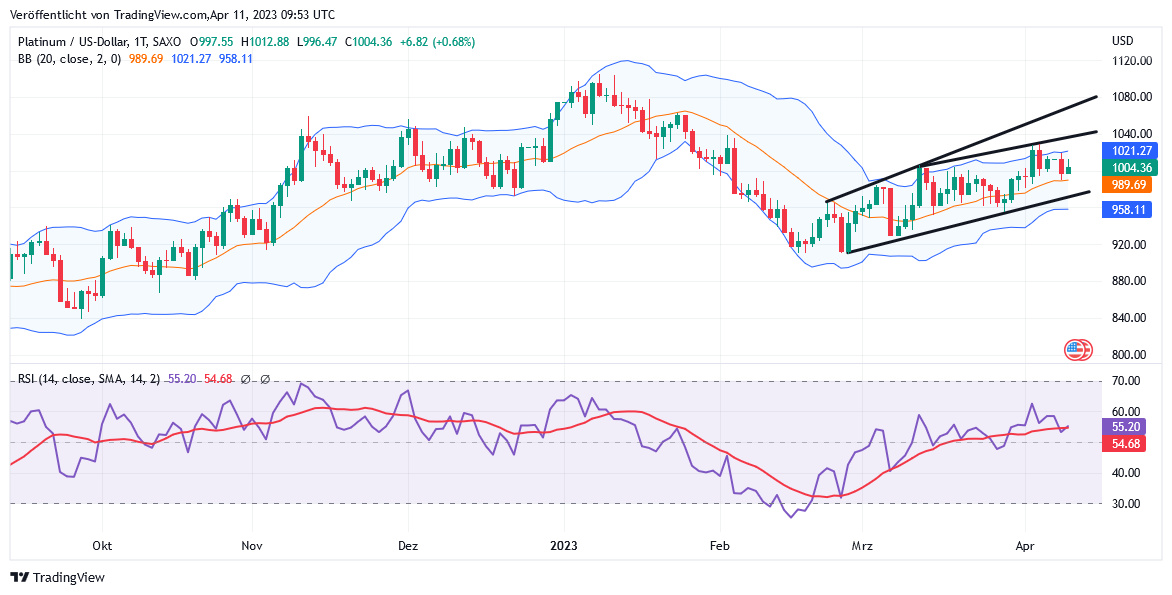Click the Apr label on the time axis

tap(1024, 547)
